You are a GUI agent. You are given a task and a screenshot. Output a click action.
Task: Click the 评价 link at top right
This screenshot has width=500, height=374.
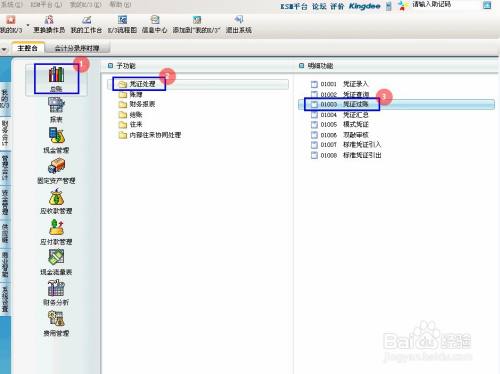pos(337,6)
